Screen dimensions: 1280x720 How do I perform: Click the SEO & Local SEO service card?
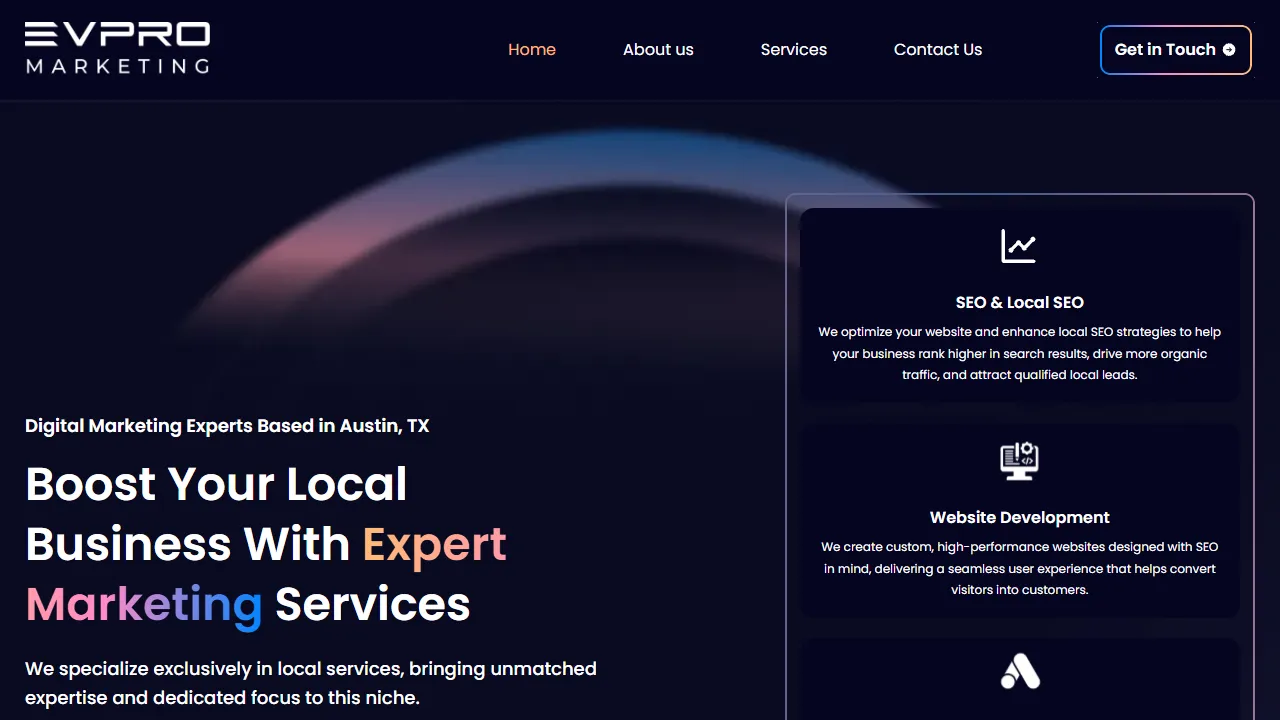[1019, 305]
